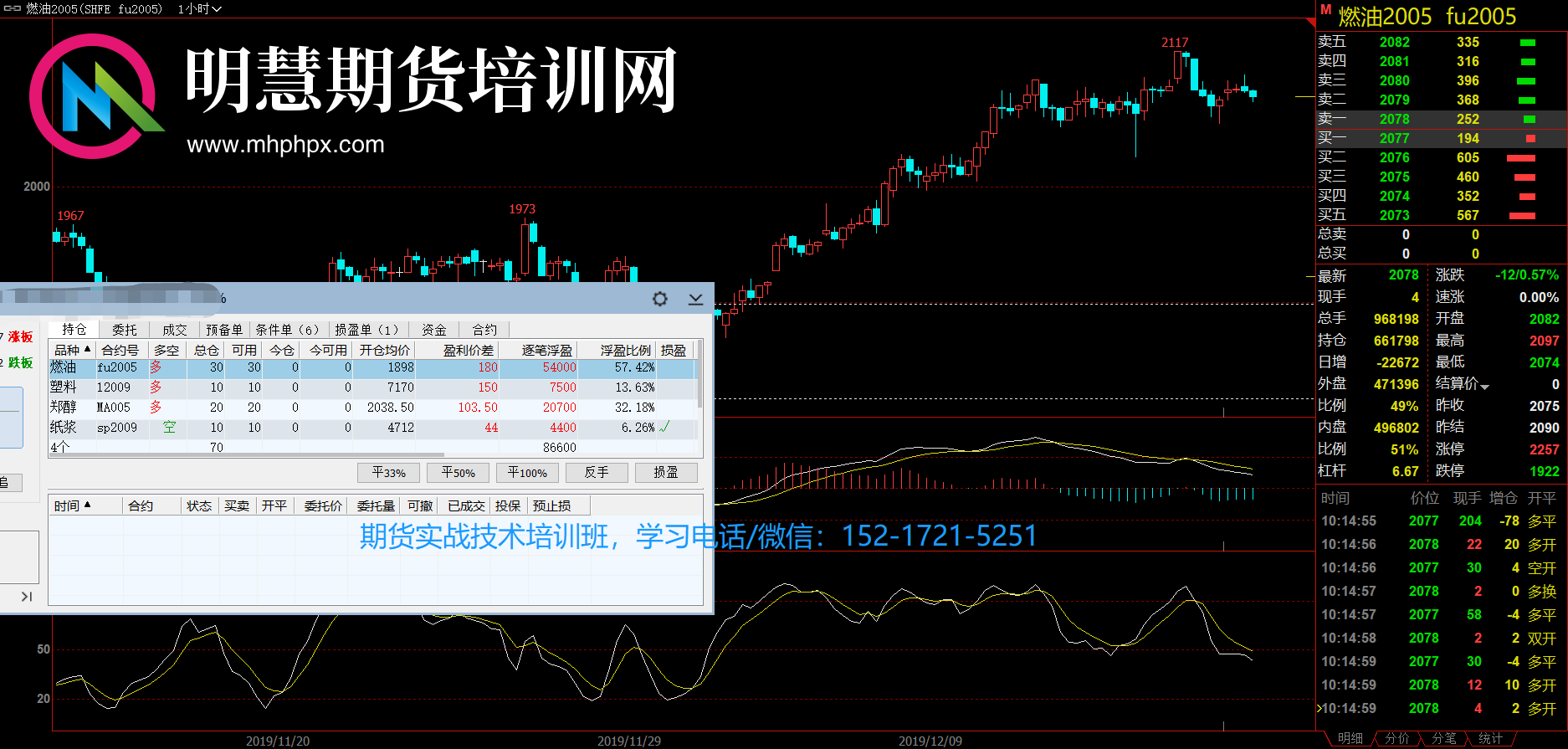Image resolution: width=1568 pixels, height=749 pixels.
Task: Select the 燃油 fu2005 position row
Action: point(372,367)
